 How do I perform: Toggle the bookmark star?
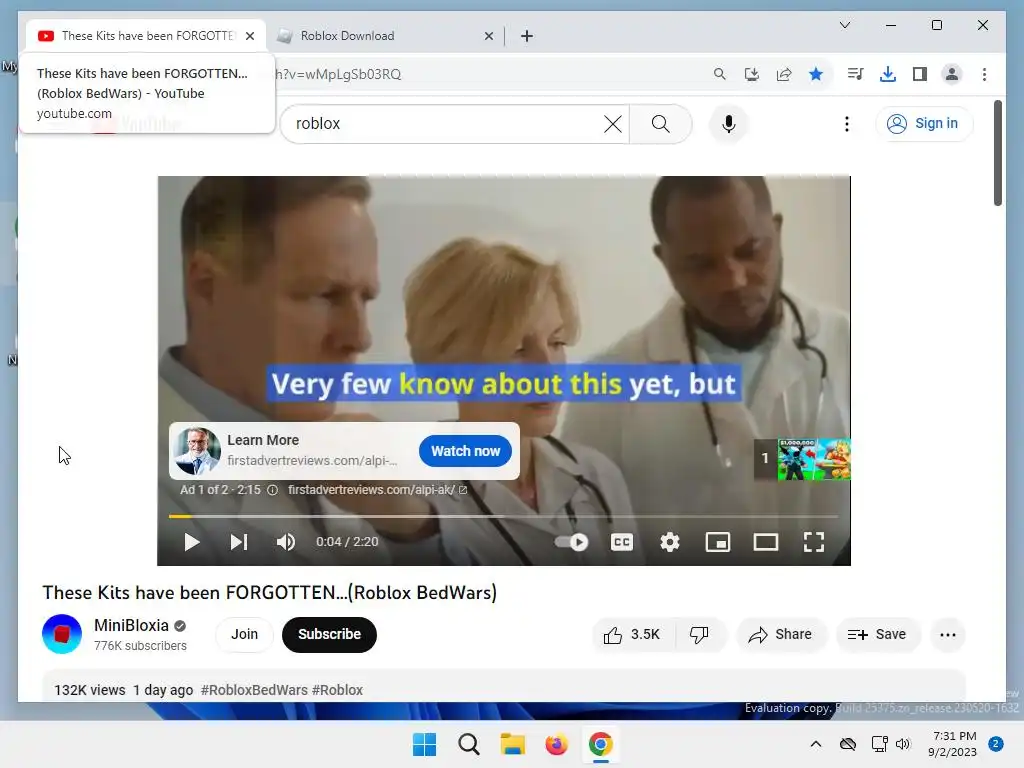pos(816,74)
